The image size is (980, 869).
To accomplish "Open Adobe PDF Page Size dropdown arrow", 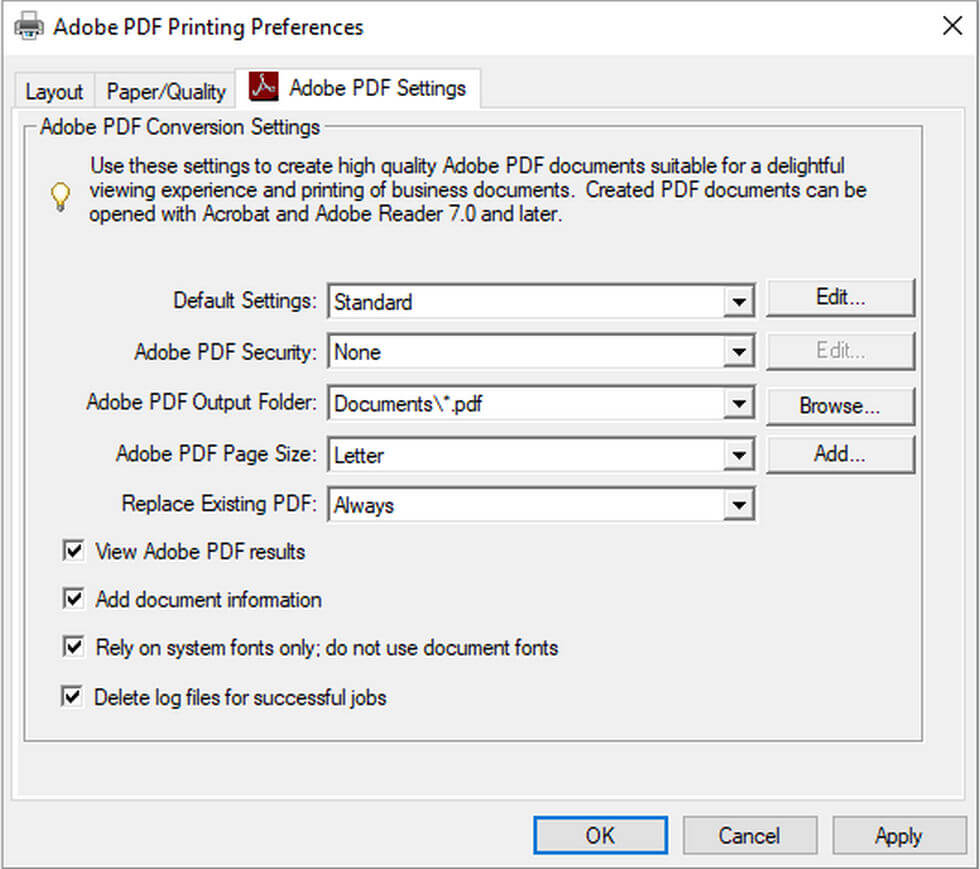I will tap(739, 455).
